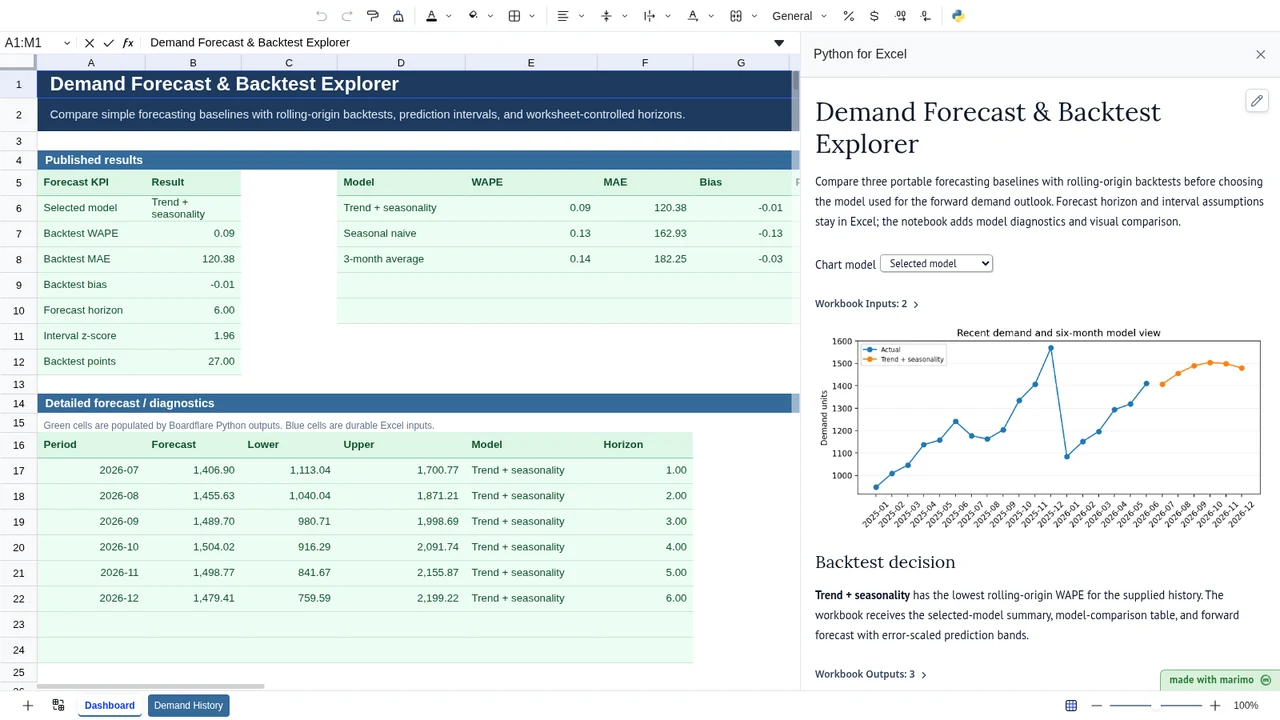
Task: Add a new sheet with the plus icon
Action: pos(28,705)
